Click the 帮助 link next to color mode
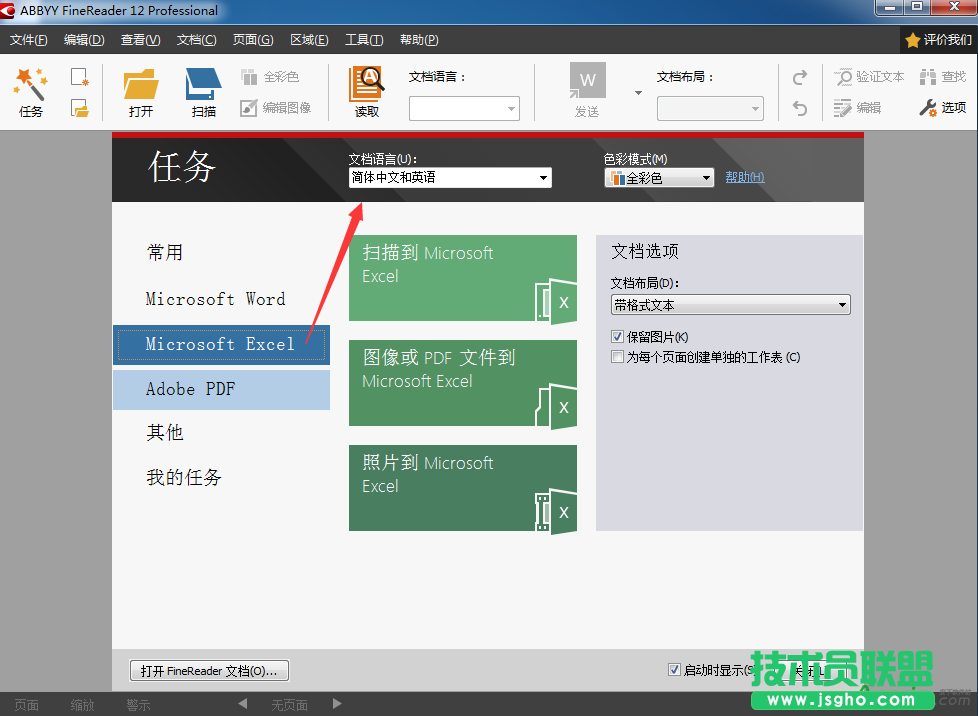The image size is (978, 716). click(x=744, y=177)
